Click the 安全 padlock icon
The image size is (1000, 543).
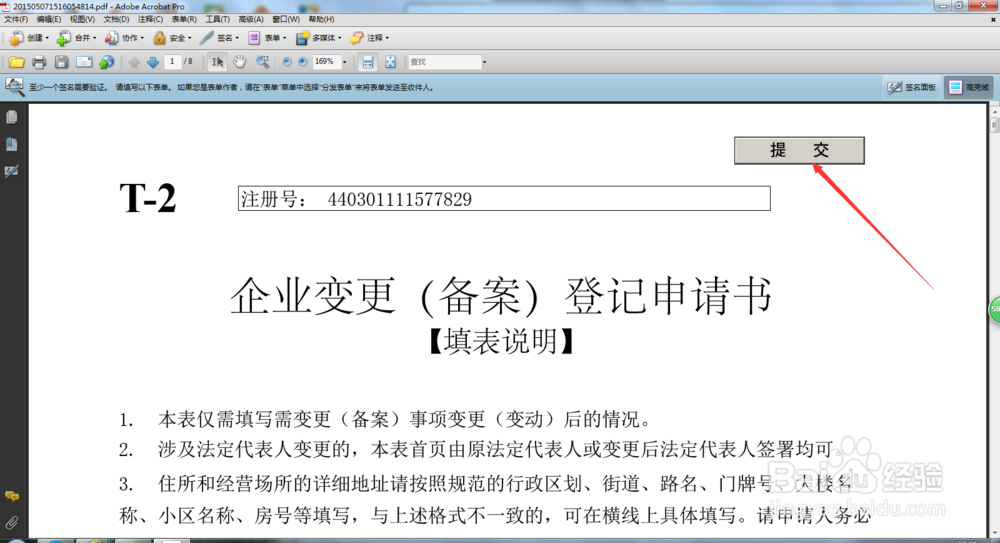159,38
